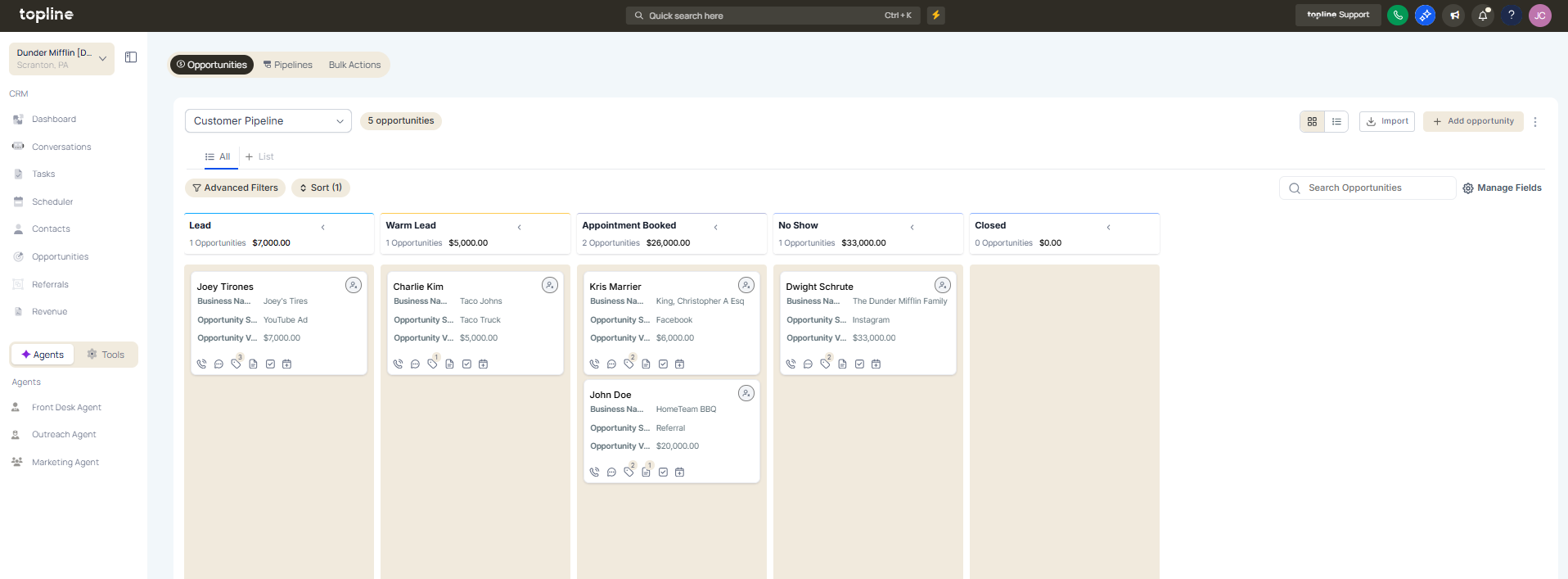Select the Tools toggle in the sidebar
Viewport: 1568px width, 579px height.
(106, 355)
